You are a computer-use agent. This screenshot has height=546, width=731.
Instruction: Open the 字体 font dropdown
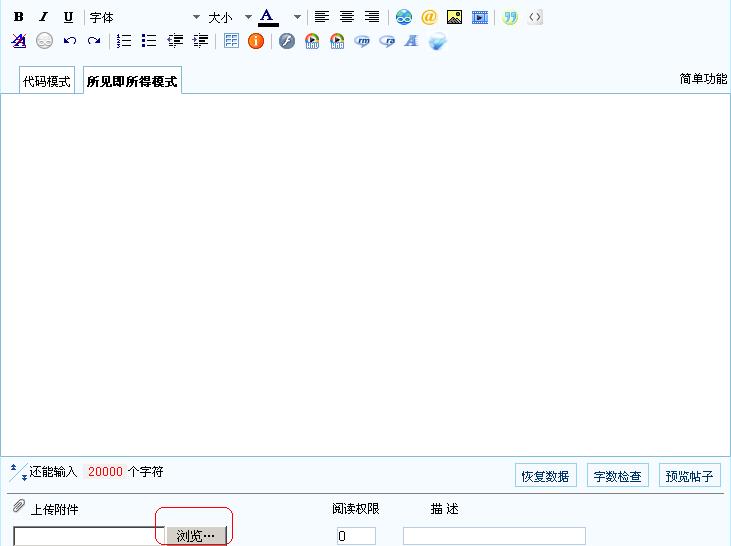coord(145,17)
